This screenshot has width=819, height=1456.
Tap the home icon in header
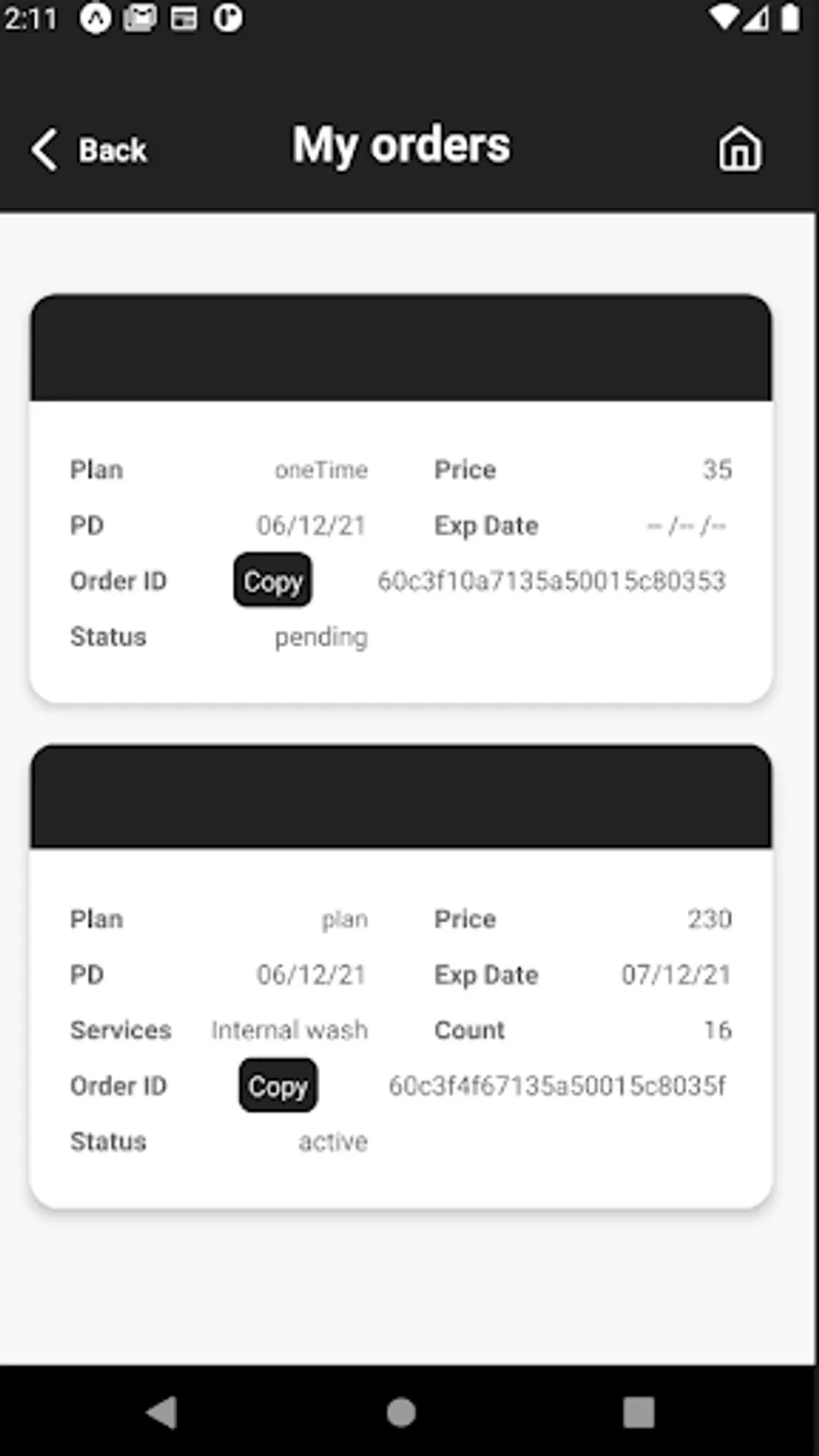point(740,148)
